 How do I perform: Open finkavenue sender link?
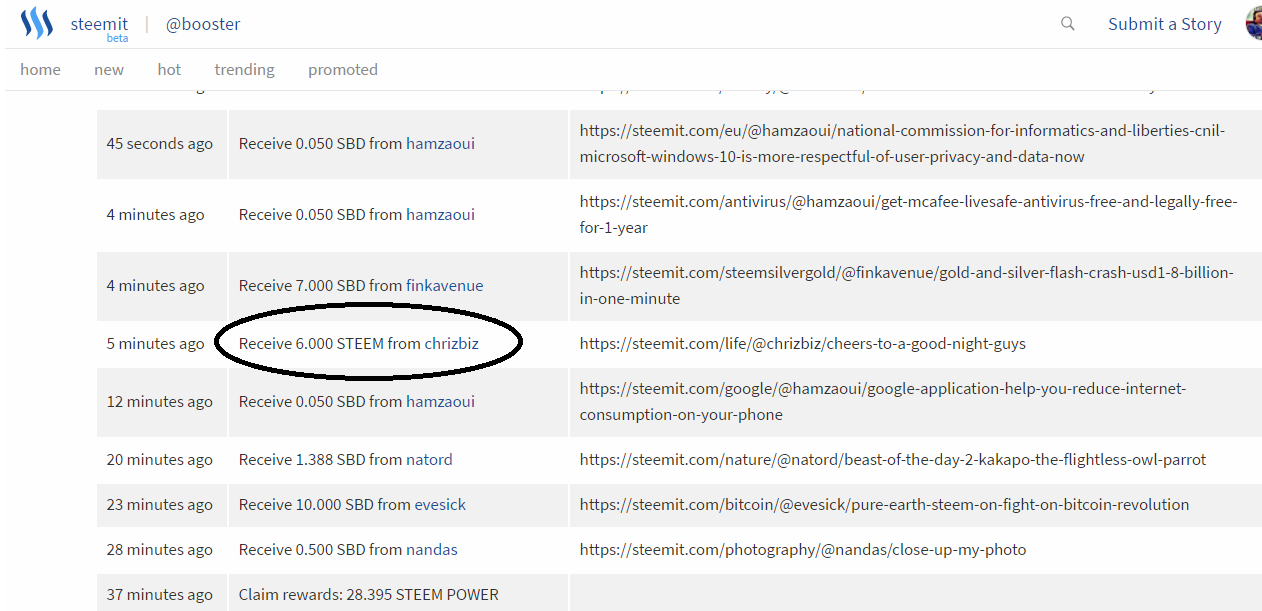point(444,285)
